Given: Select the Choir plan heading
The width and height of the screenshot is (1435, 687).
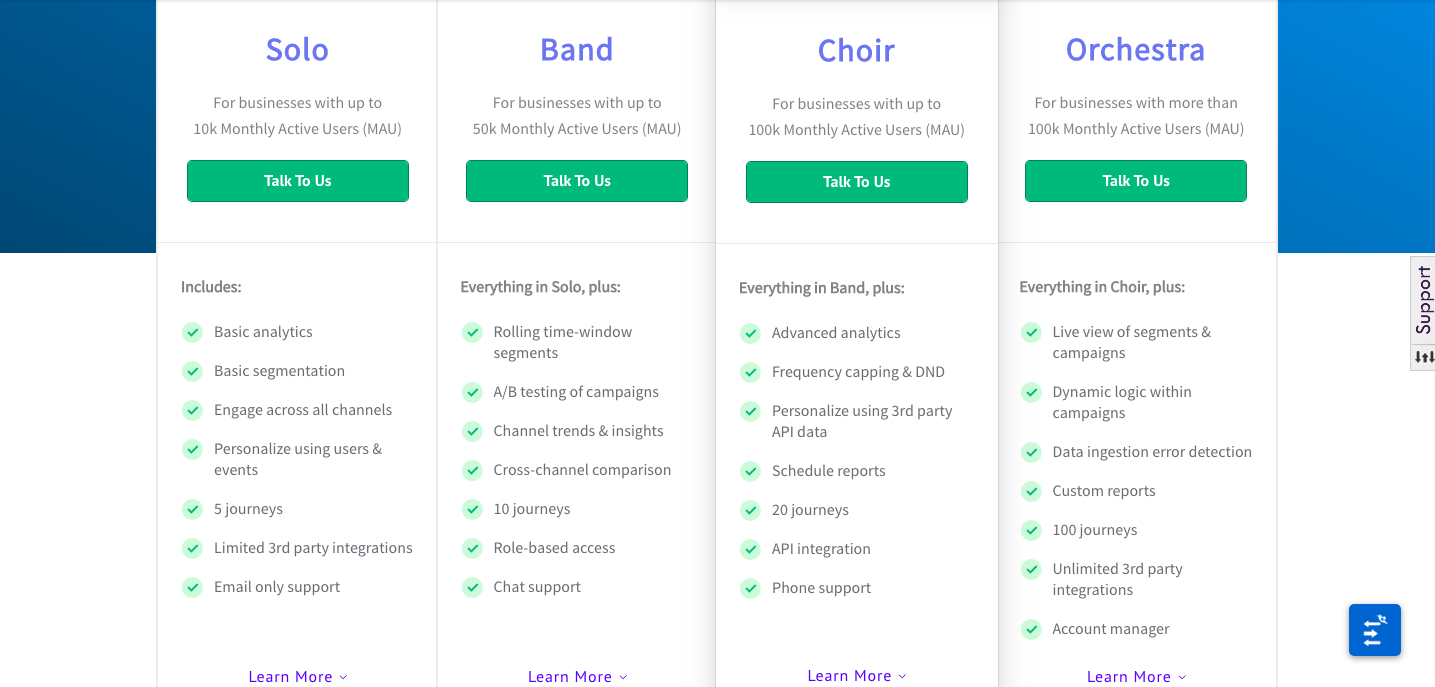Looking at the screenshot, I should point(856,50).
